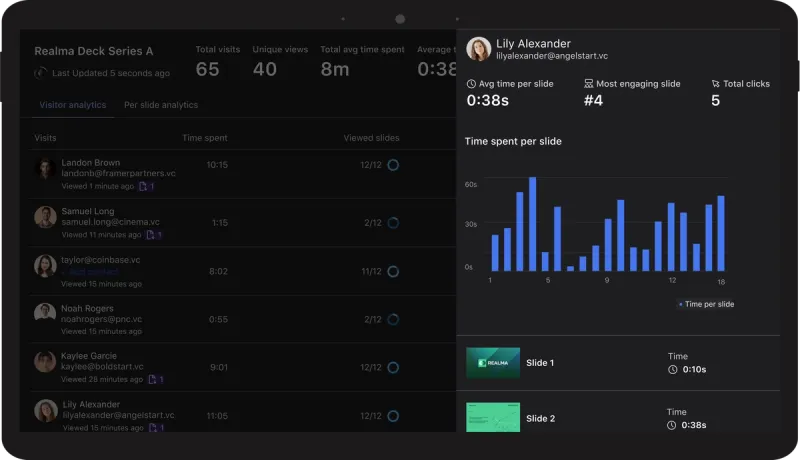
Task: Open Landon Brown's visitor name
Action: coord(91,162)
